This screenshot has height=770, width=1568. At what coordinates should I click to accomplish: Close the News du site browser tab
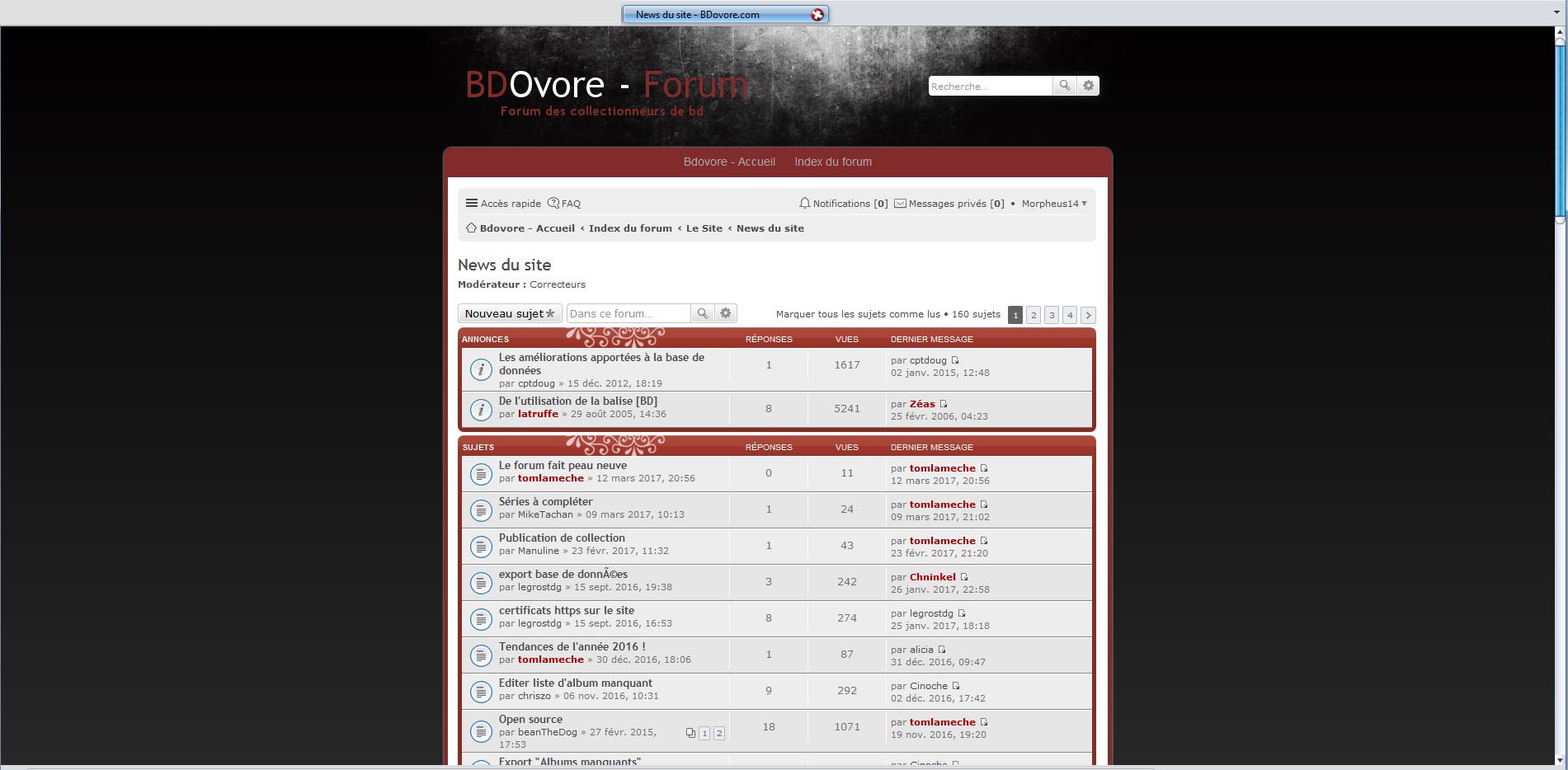point(817,15)
